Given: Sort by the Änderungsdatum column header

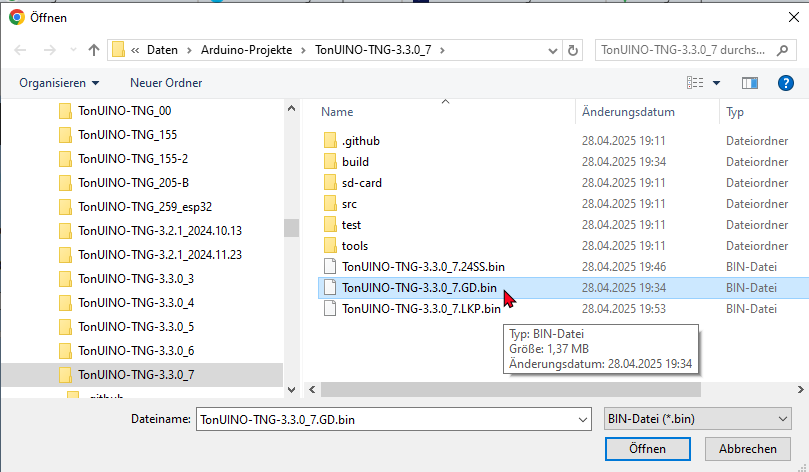Looking at the screenshot, I should point(628,112).
